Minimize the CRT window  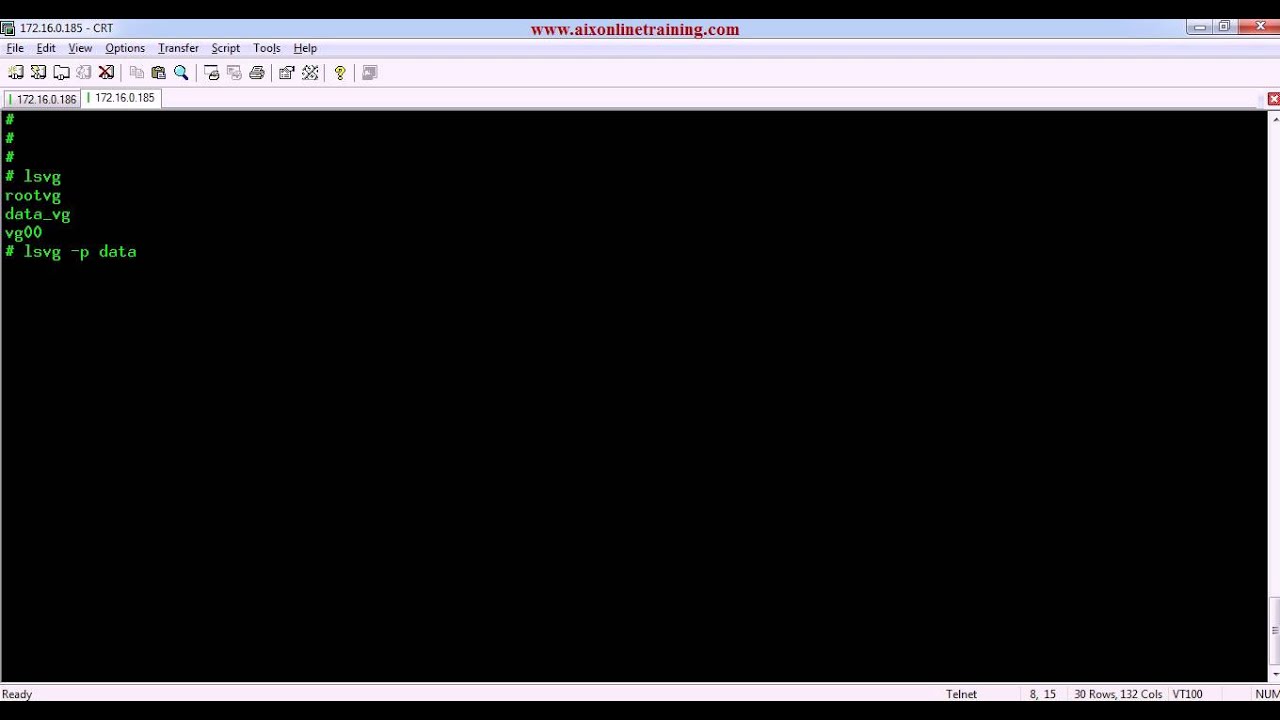1200,27
